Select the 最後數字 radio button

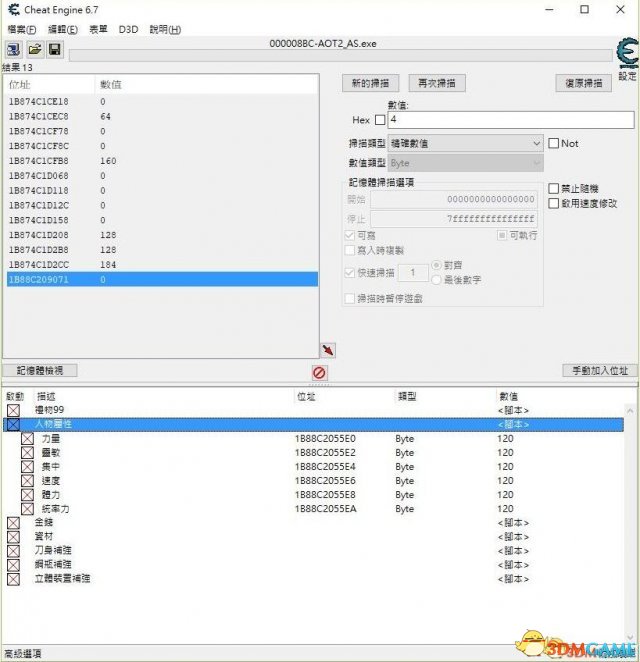pos(437,279)
